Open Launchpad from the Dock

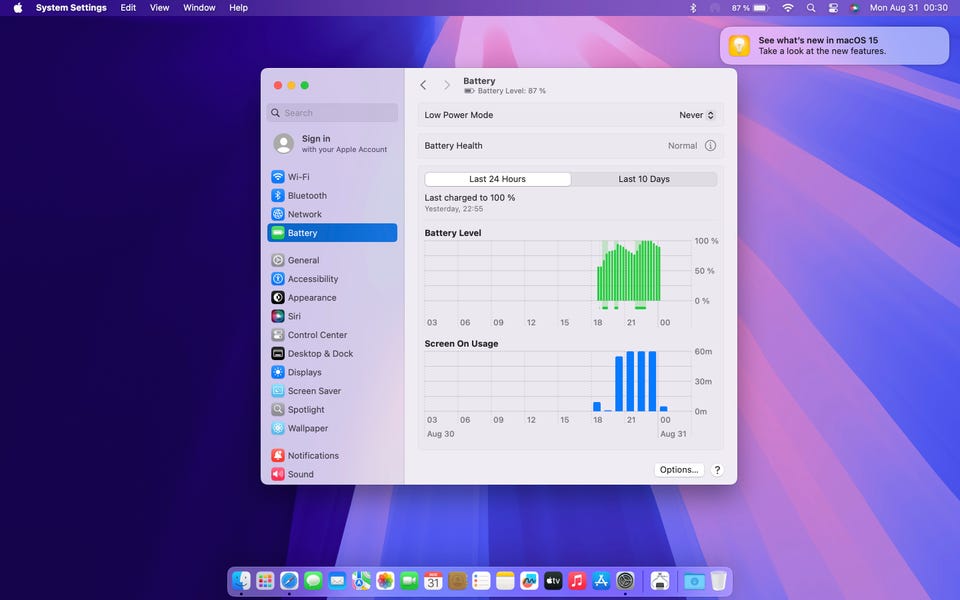click(265, 580)
